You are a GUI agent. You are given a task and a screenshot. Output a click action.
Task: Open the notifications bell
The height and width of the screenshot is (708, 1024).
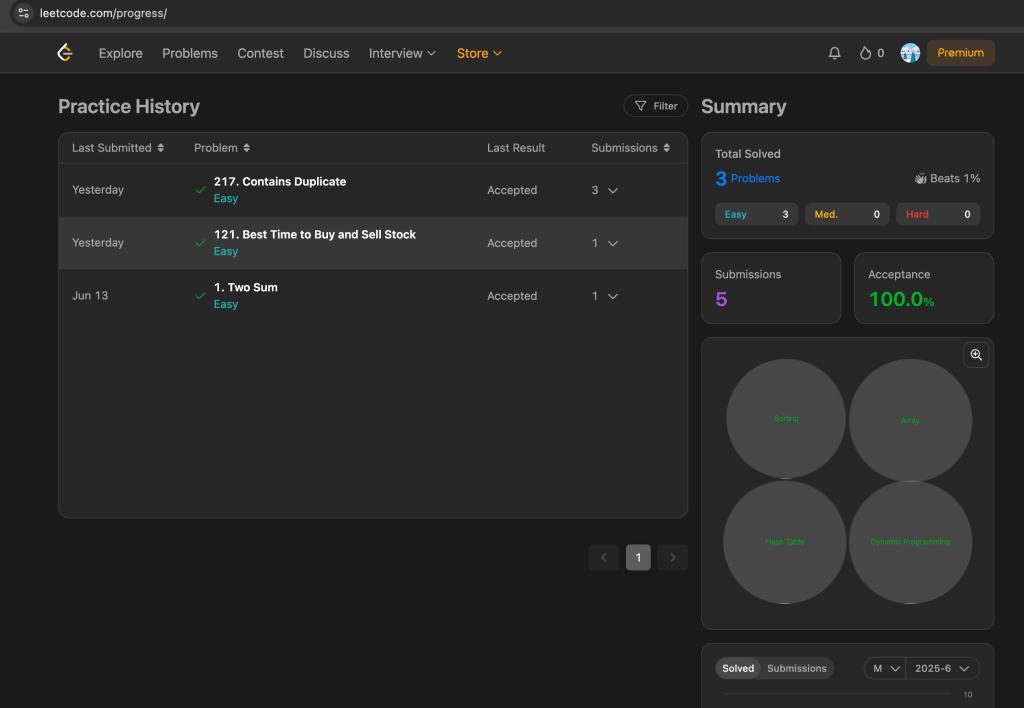834,53
